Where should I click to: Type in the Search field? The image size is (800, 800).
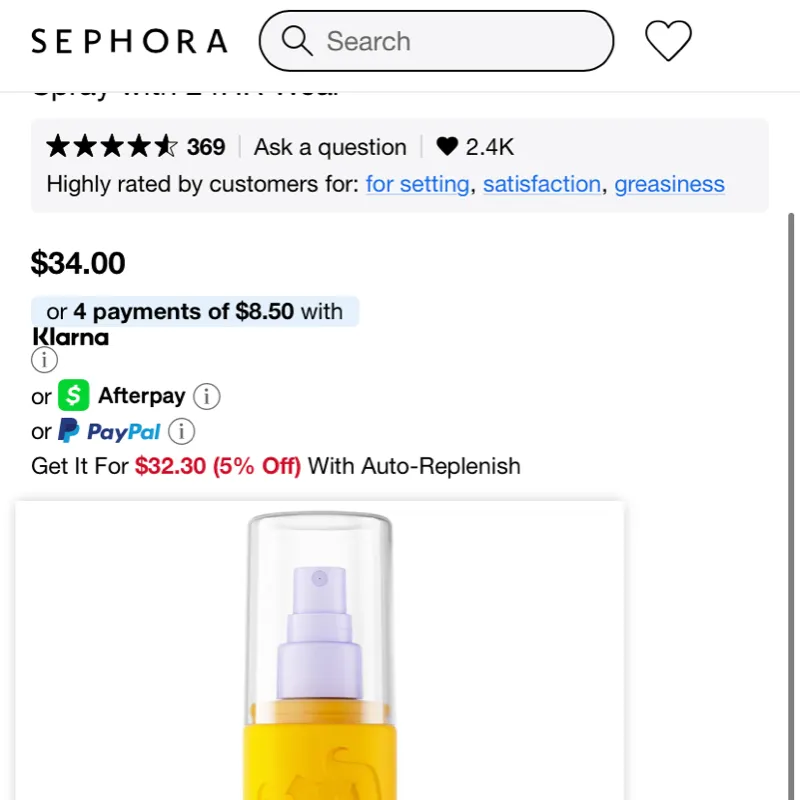(460, 41)
